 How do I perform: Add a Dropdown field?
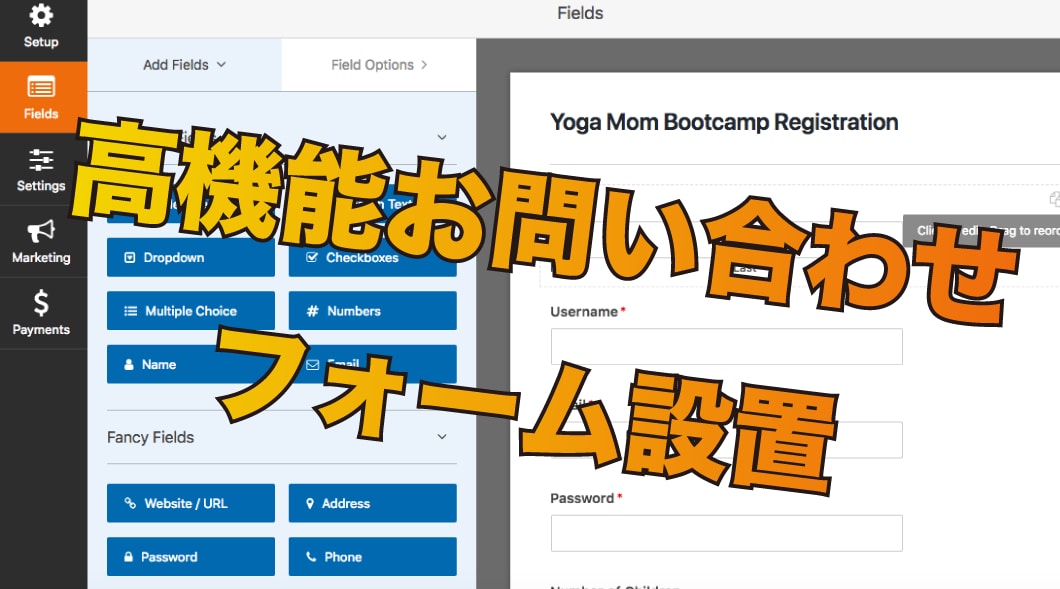pos(191,258)
